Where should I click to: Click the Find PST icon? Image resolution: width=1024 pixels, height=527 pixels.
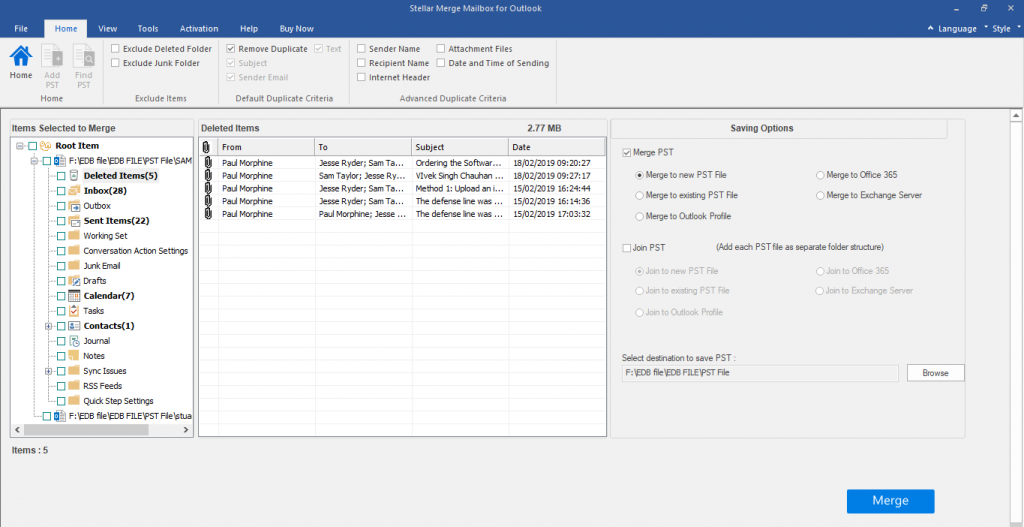84,56
